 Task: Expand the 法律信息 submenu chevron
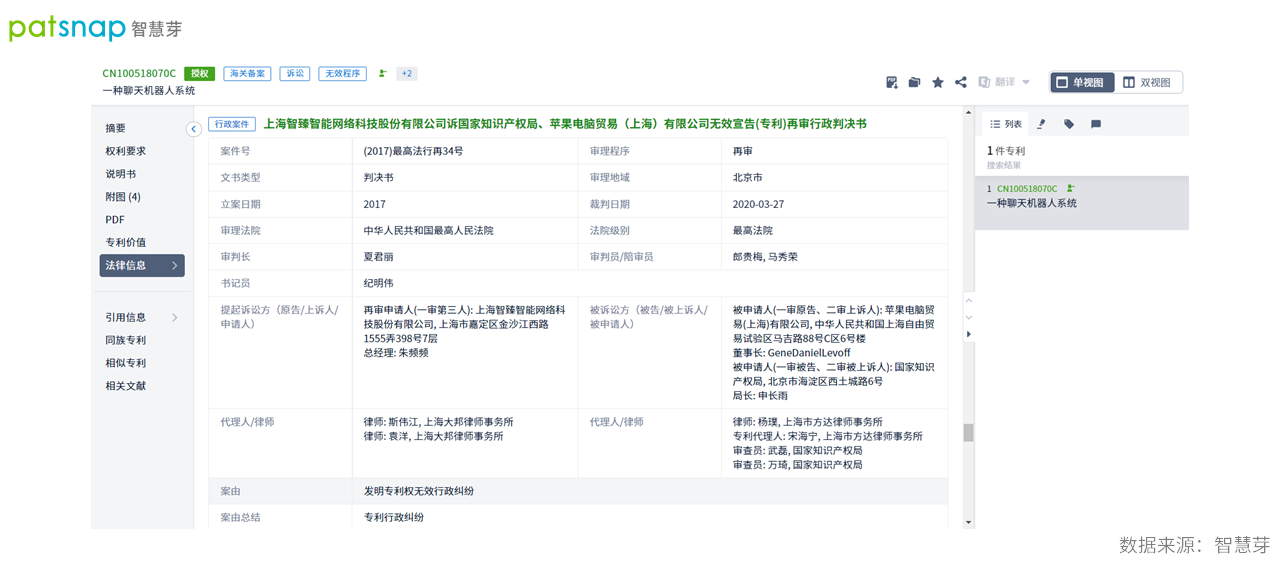174,266
